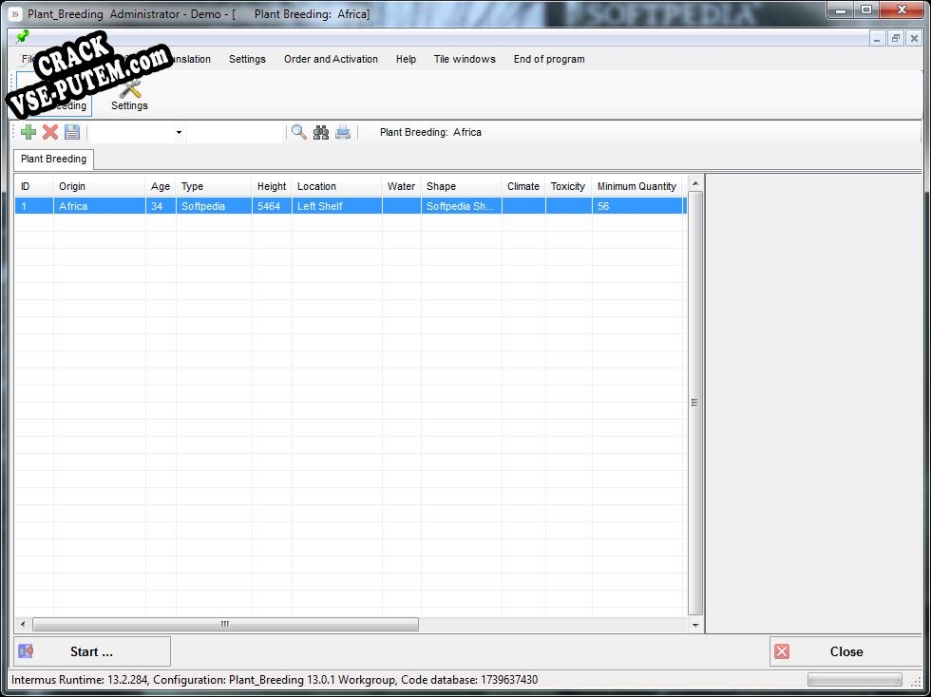The width and height of the screenshot is (931, 697).
Task: Click the green plus add record icon
Action: [x=28, y=132]
